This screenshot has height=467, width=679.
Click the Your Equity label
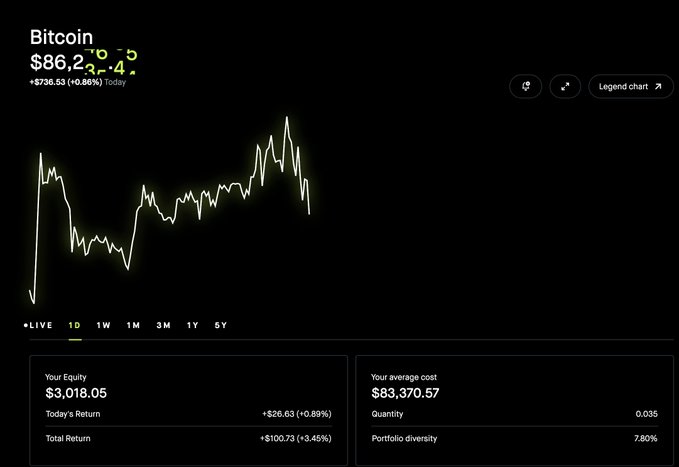click(x=66, y=377)
